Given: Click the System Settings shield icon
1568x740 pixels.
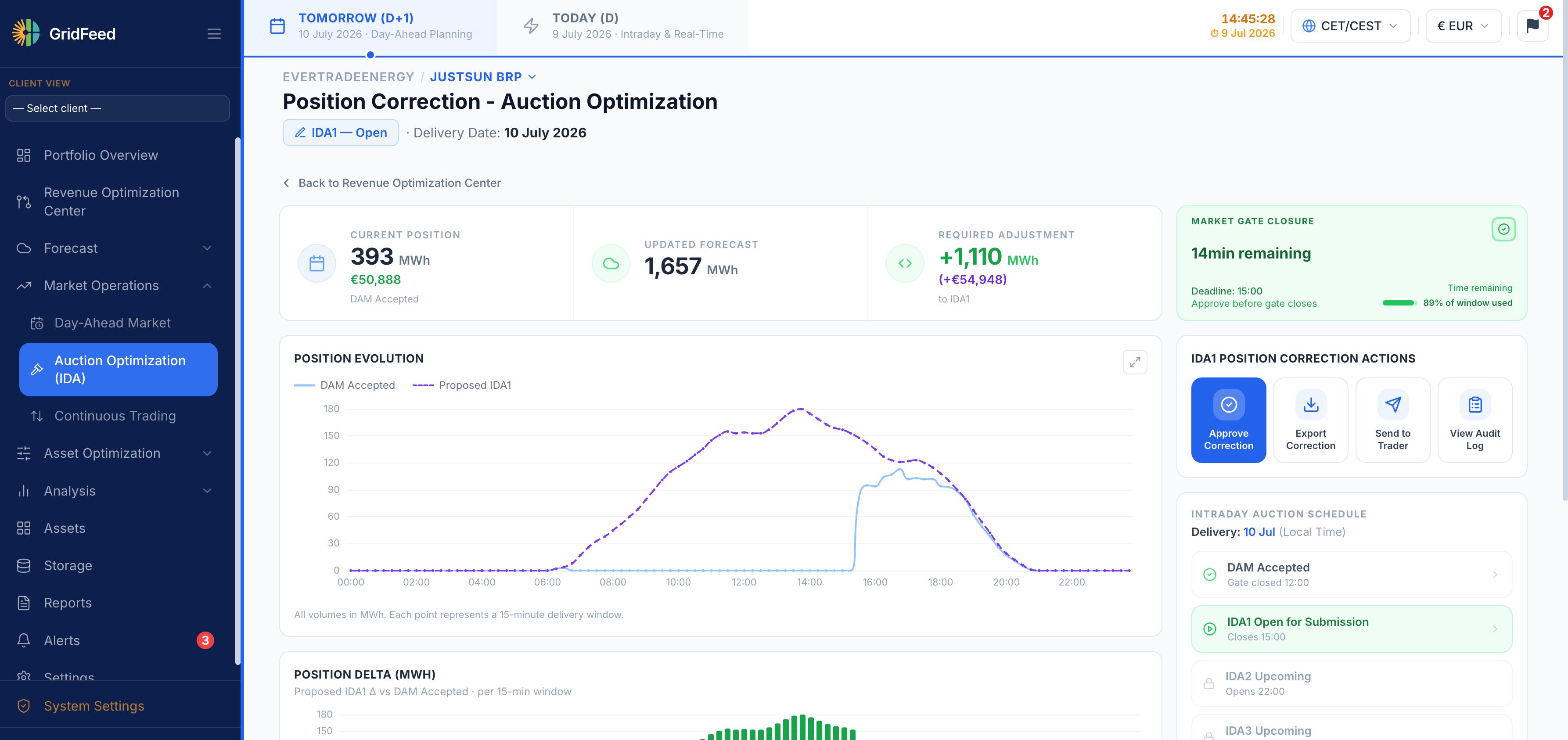Looking at the screenshot, I should (24, 706).
